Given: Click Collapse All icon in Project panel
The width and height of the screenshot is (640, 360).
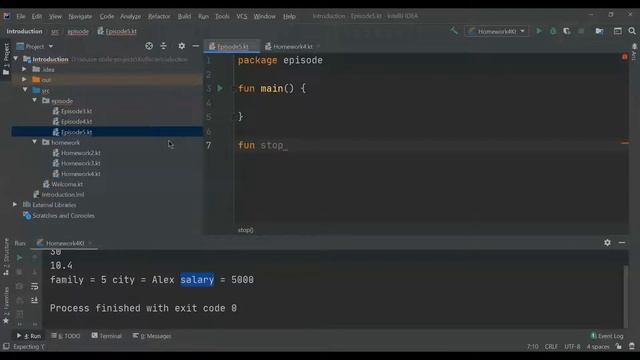Looking at the screenshot, I should tap(164, 46).
